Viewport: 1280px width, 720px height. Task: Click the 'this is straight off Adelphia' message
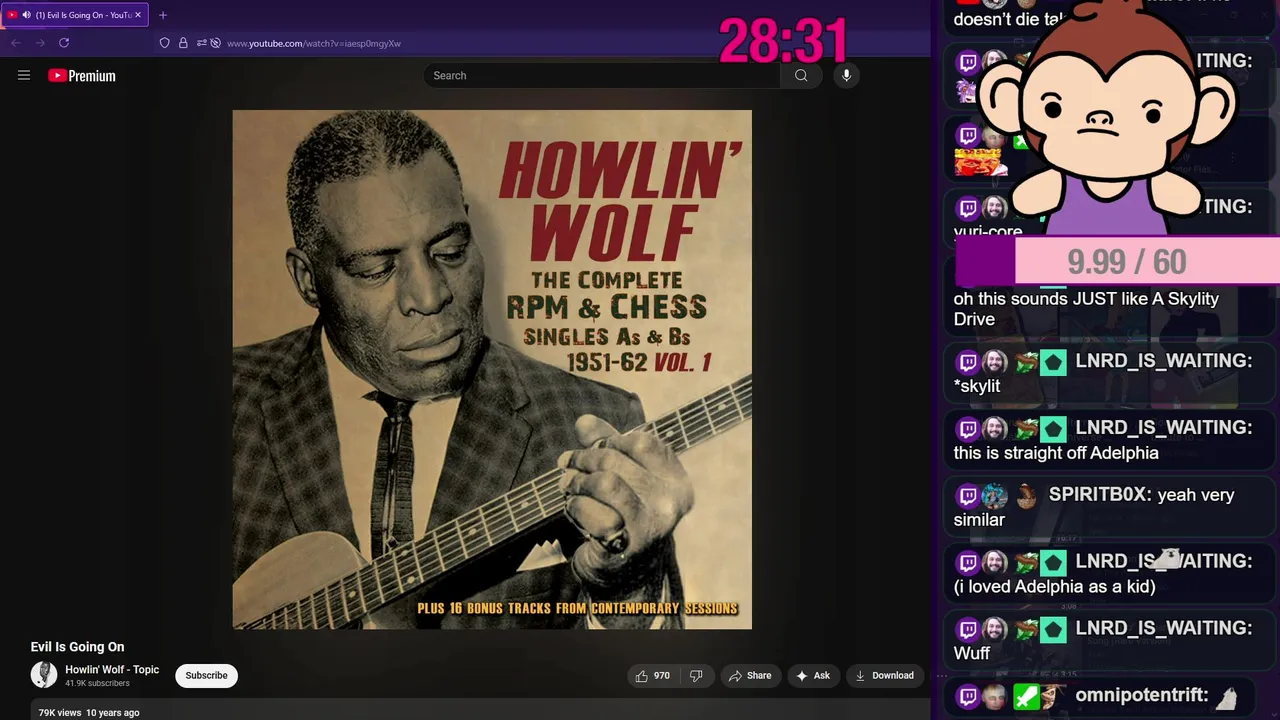[1056, 453]
